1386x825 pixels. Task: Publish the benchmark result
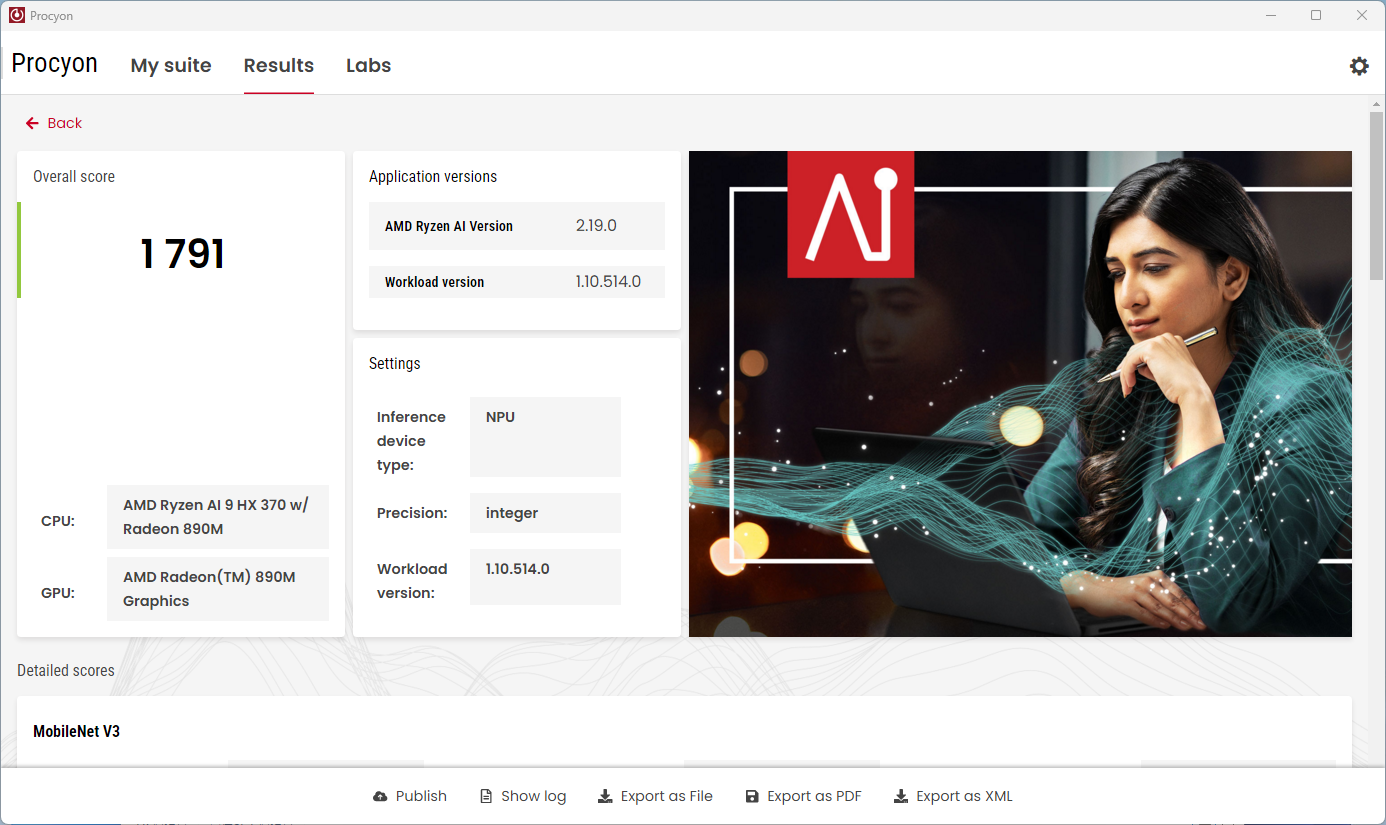[410, 797]
